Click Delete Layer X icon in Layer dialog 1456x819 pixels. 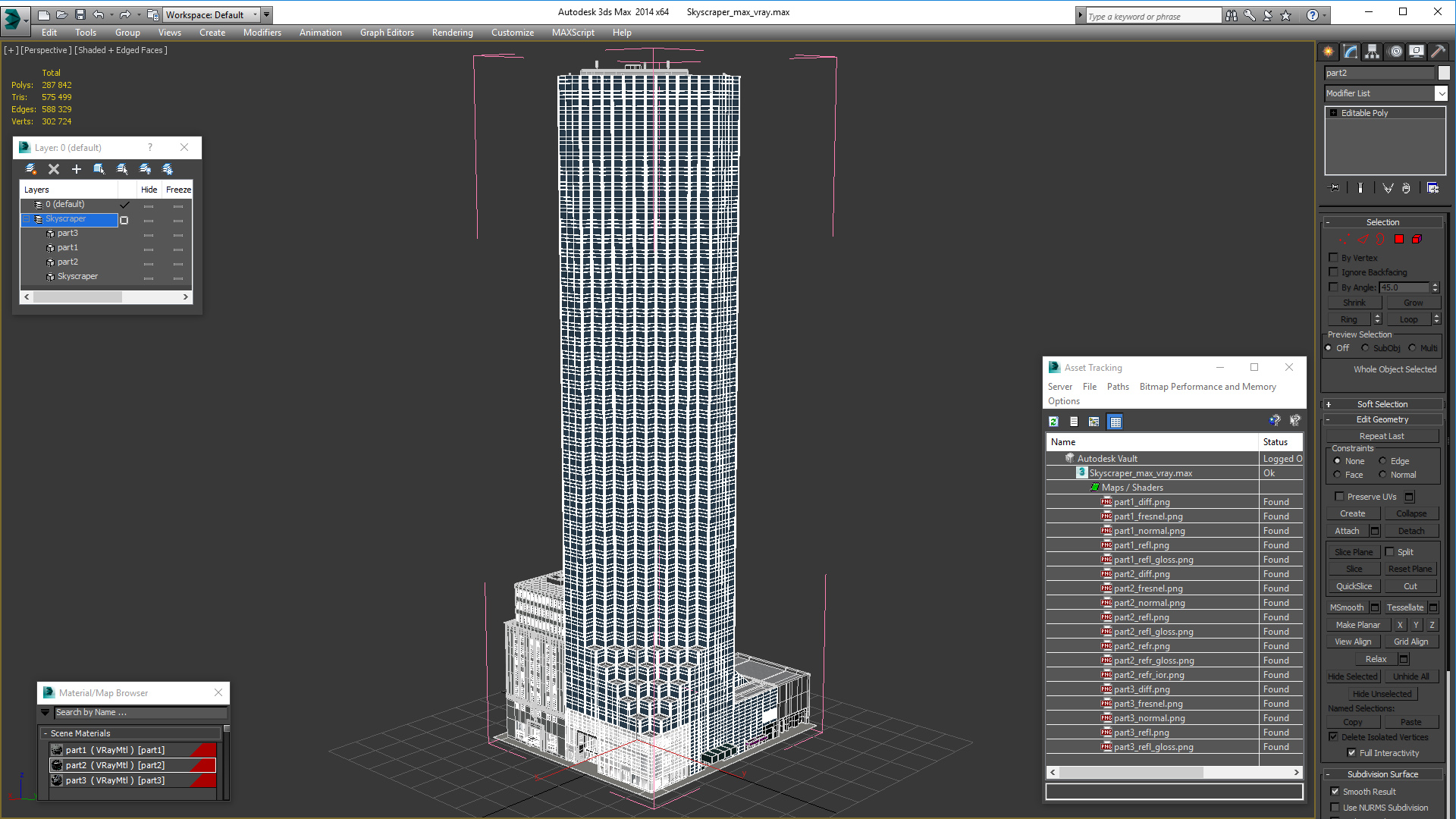(x=54, y=169)
